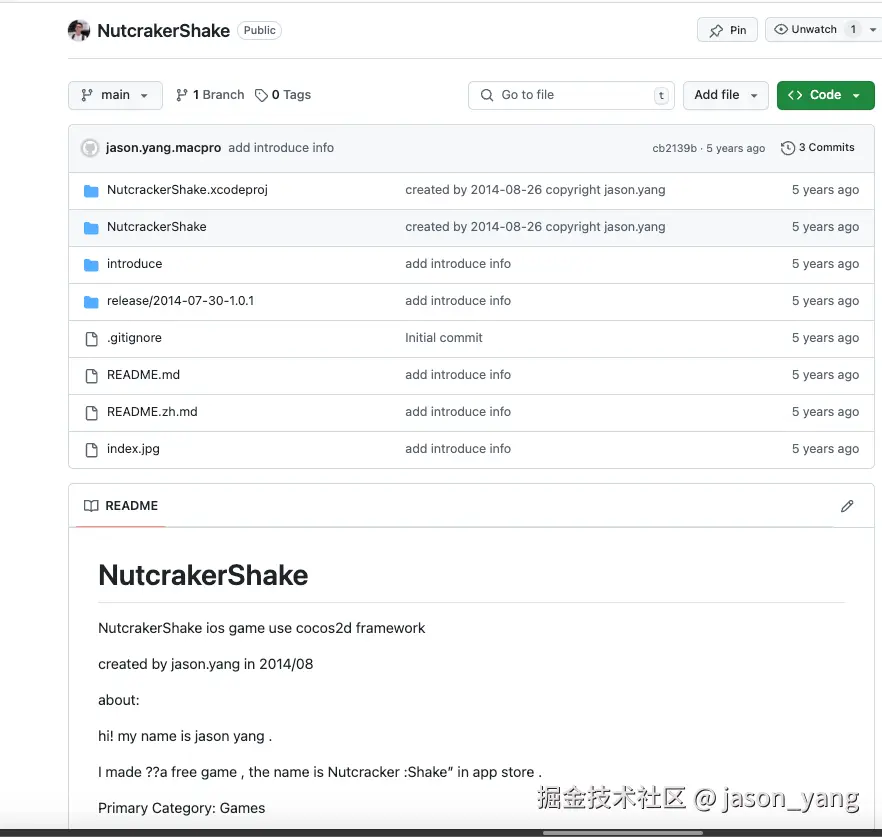Open commit message on NutcrackerShake.xcodeproj row

535,190
